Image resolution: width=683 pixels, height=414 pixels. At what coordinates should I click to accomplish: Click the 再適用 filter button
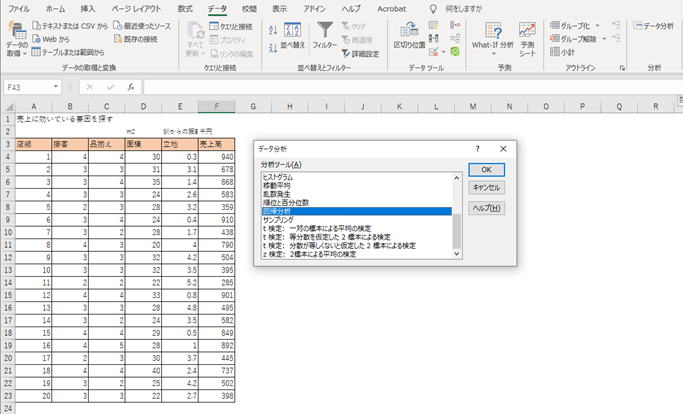[x=357, y=40]
